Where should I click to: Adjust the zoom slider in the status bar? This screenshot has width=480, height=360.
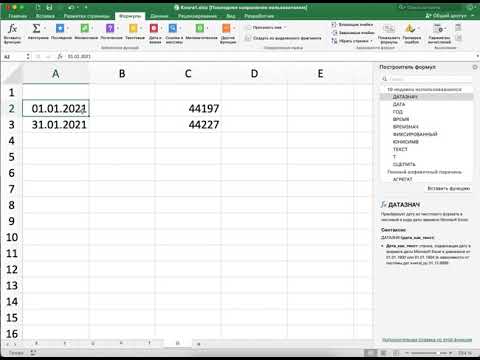[429, 353]
